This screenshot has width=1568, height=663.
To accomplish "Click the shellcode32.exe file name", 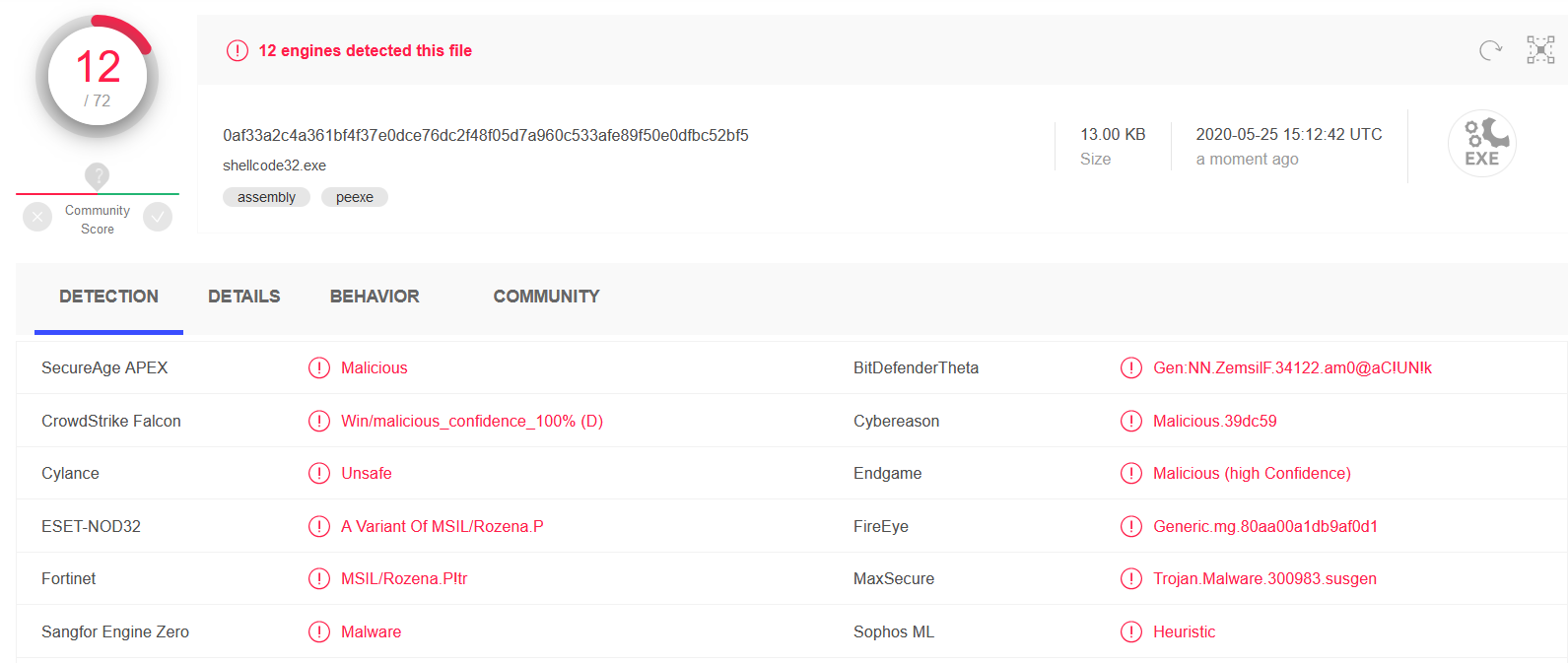I will tap(274, 166).
